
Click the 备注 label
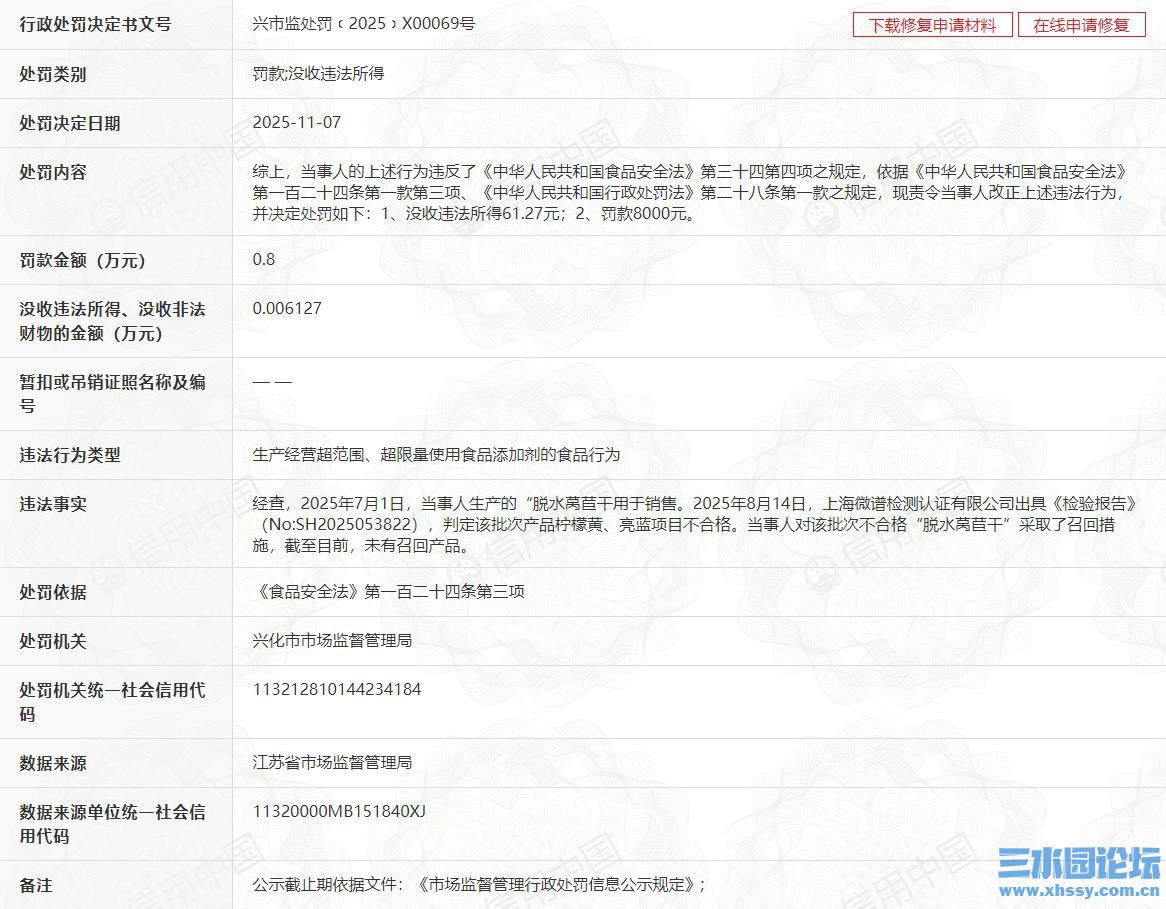tap(36, 885)
